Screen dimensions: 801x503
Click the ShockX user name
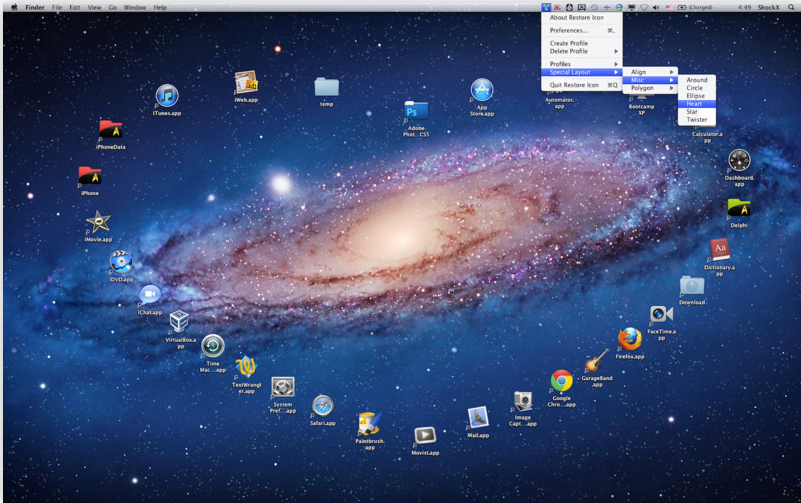pyautogui.click(x=768, y=7)
